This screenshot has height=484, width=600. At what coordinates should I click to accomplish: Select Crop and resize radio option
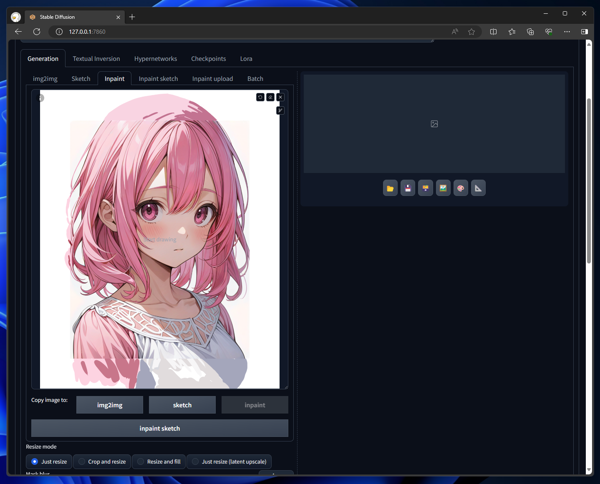tap(102, 461)
